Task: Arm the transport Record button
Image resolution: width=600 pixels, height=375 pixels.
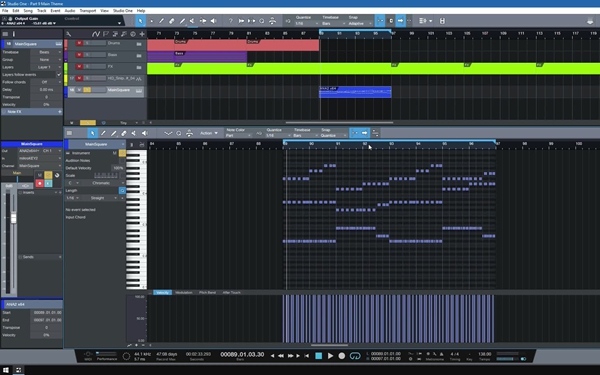Action: (342, 356)
